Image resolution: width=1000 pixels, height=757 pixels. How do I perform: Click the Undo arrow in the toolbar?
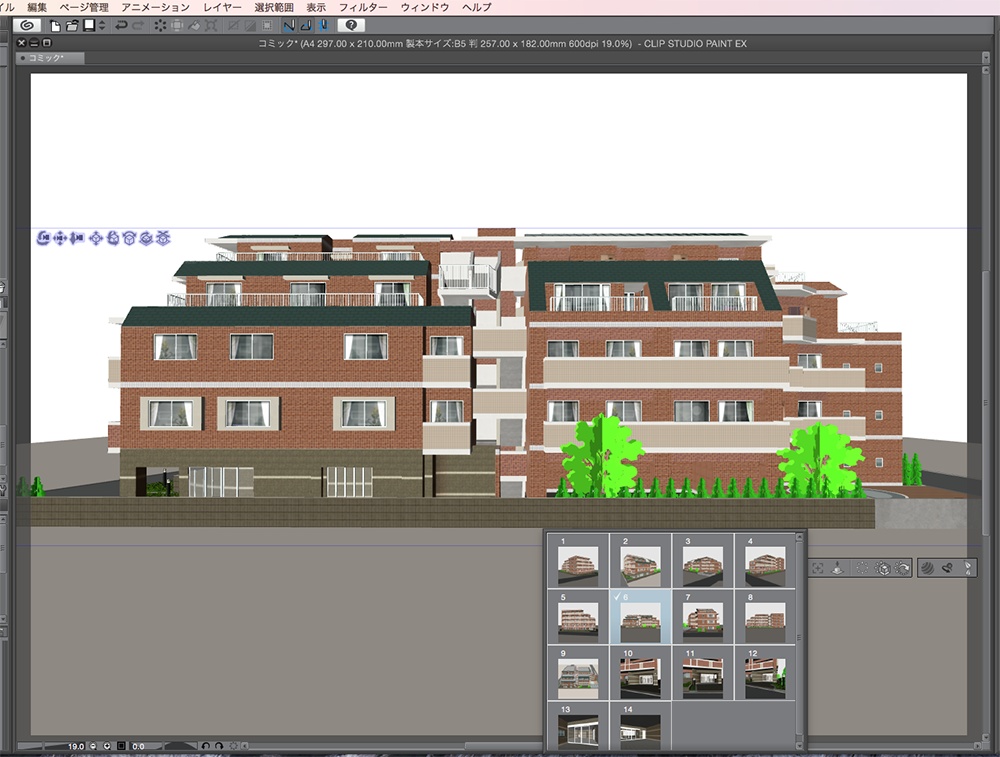pyautogui.click(x=120, y=25)
